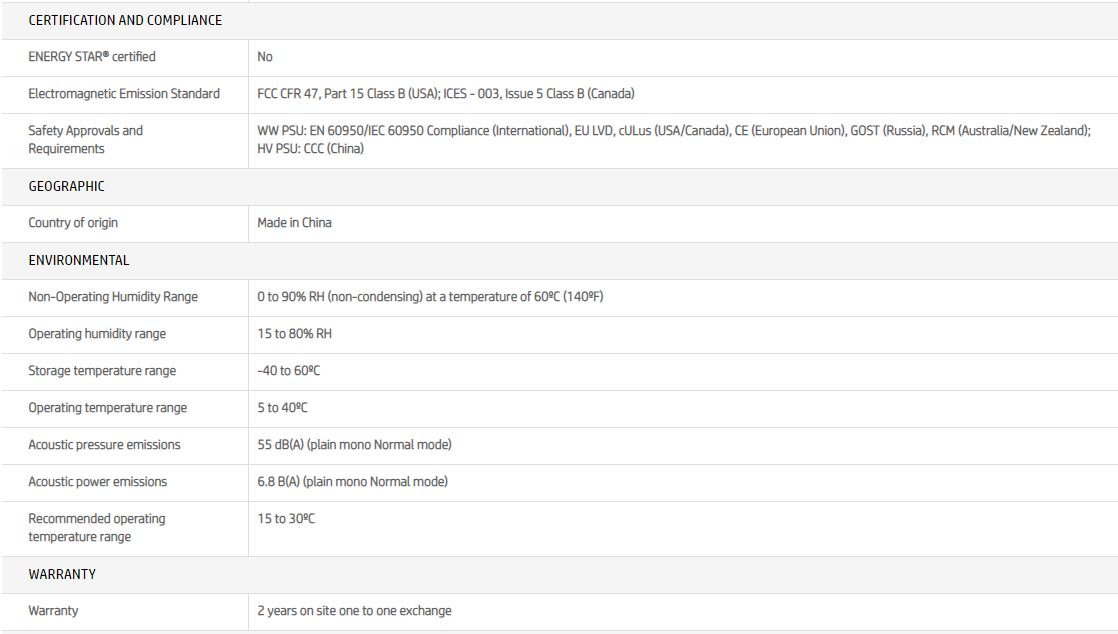Click the "6.8 B(A)" acoustic power value
The width and height of the screenshot is (1118, 634).
pyautogui.click(x=352, y=482)
